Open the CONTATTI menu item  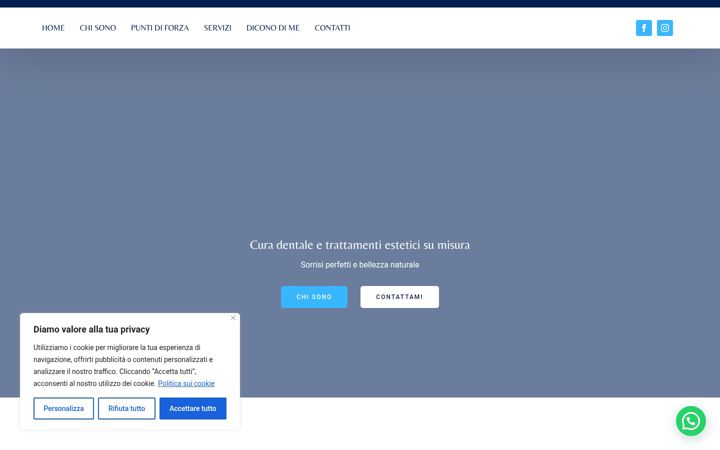point(332,28)
